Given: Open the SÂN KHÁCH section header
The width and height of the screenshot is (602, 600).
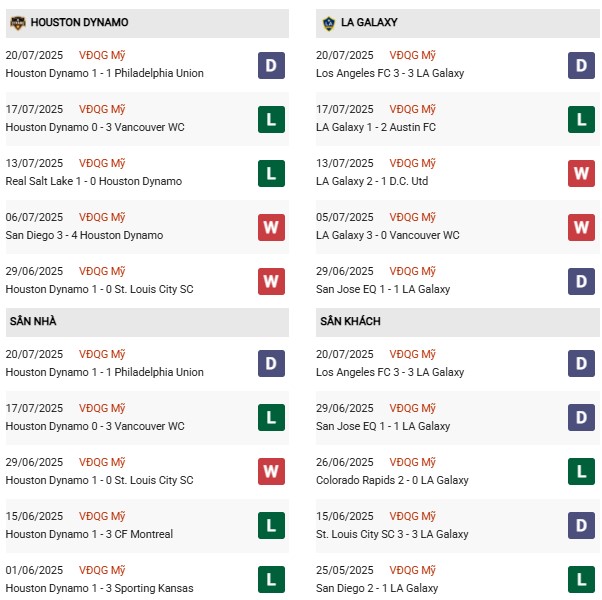Looking at the screenshot, I should (350, 322).
